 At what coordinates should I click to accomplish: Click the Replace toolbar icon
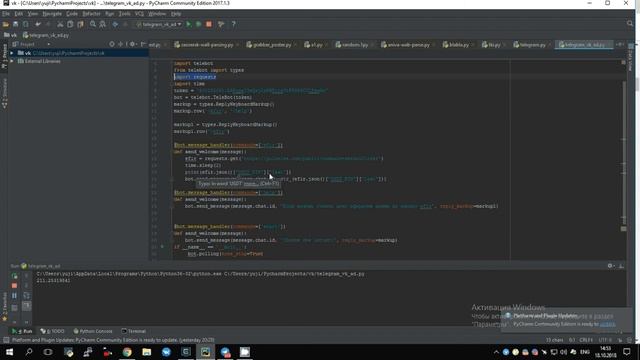coord(102,24)
